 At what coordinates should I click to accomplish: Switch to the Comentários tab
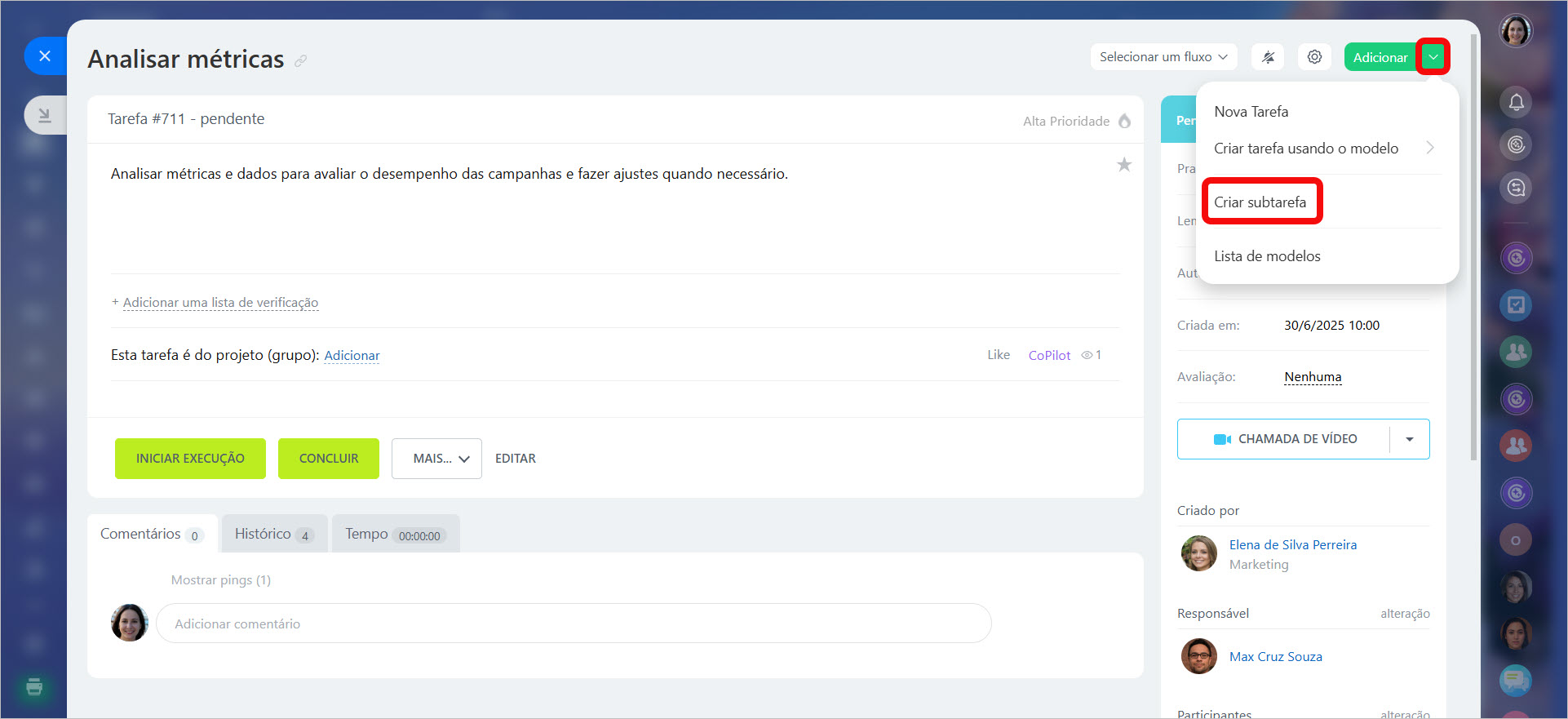(152, 534)
